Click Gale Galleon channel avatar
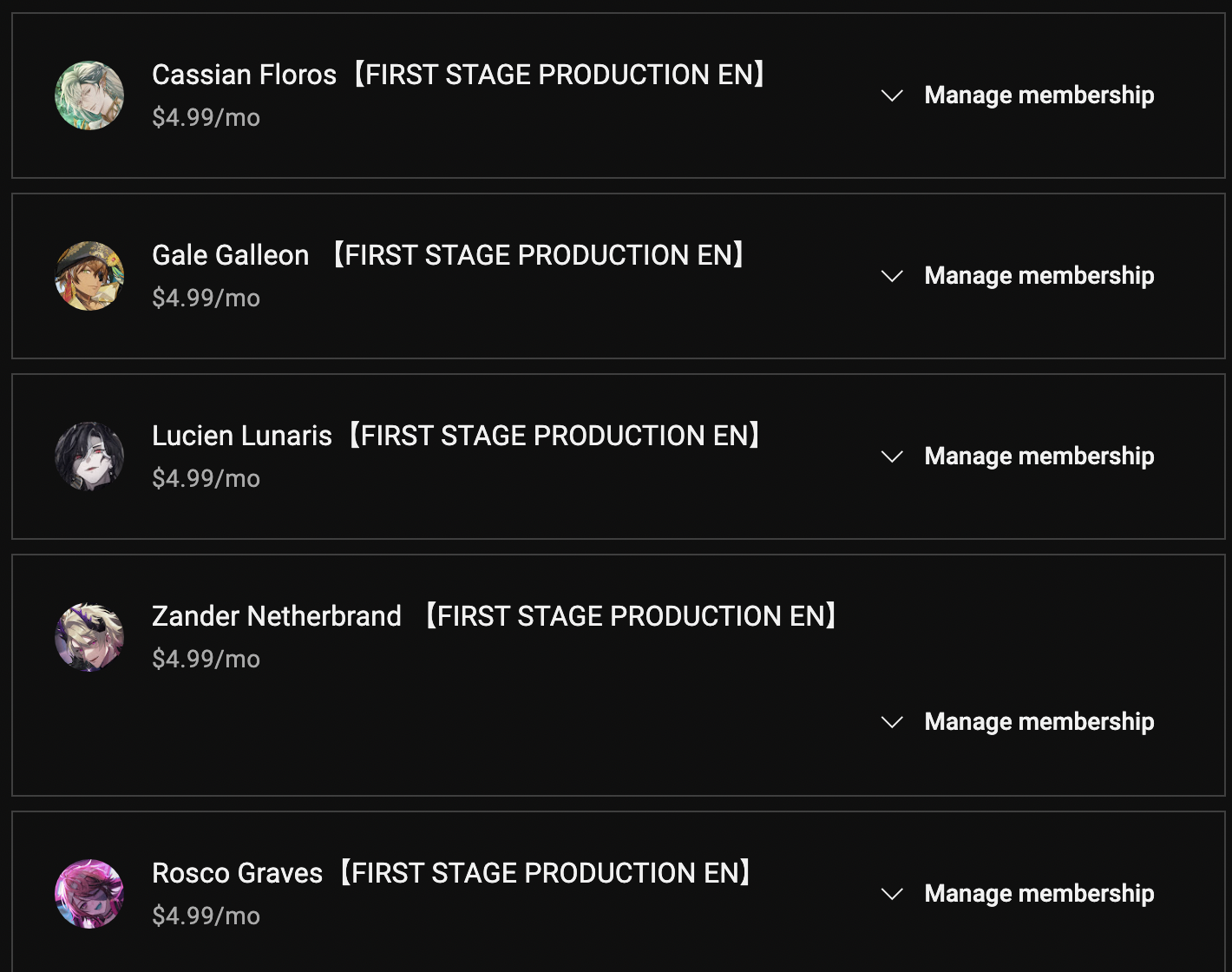 click(x=89, y=276)
